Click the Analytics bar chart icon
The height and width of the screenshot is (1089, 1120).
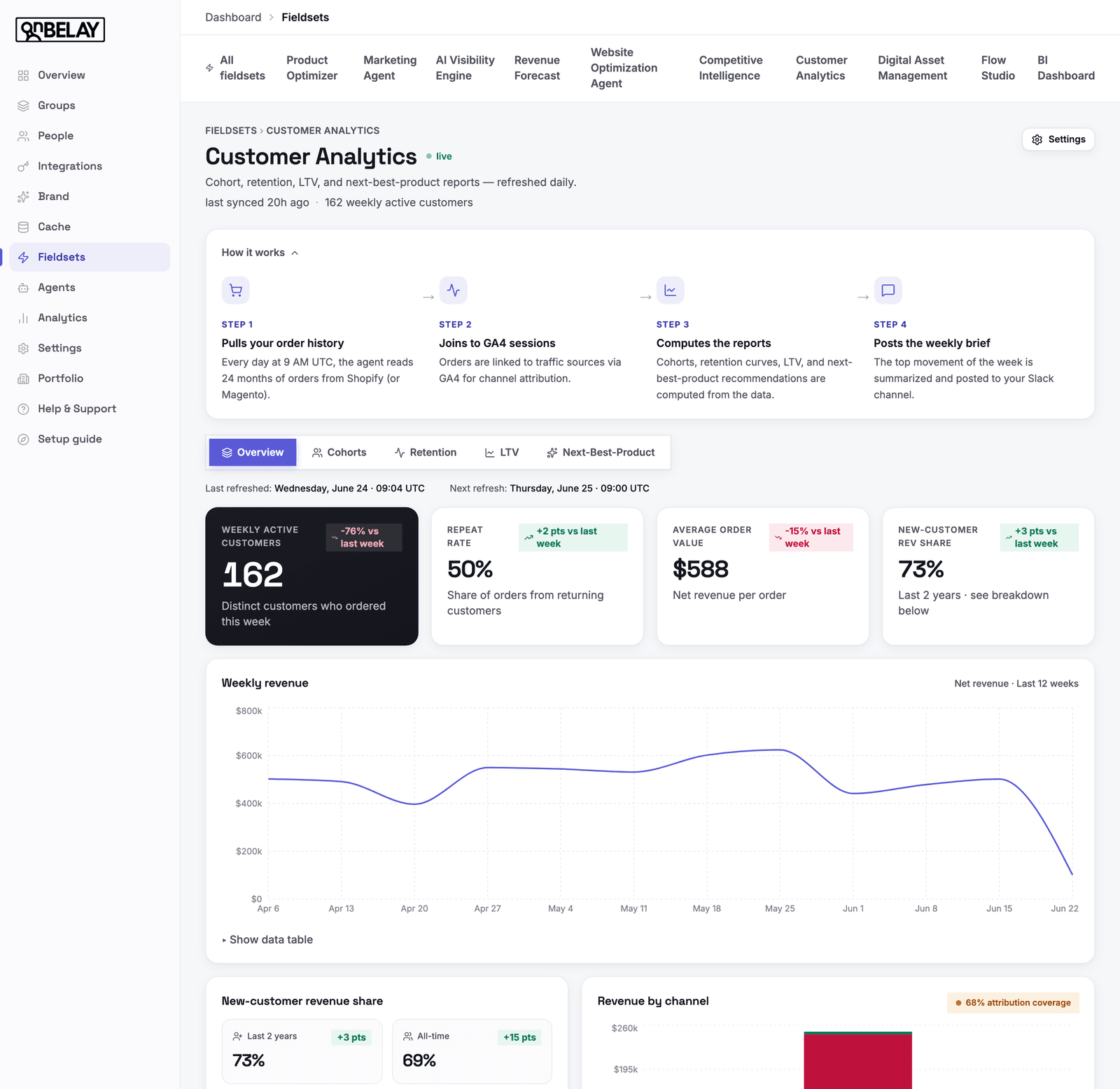pyautogui.click(x=23, y=318)
